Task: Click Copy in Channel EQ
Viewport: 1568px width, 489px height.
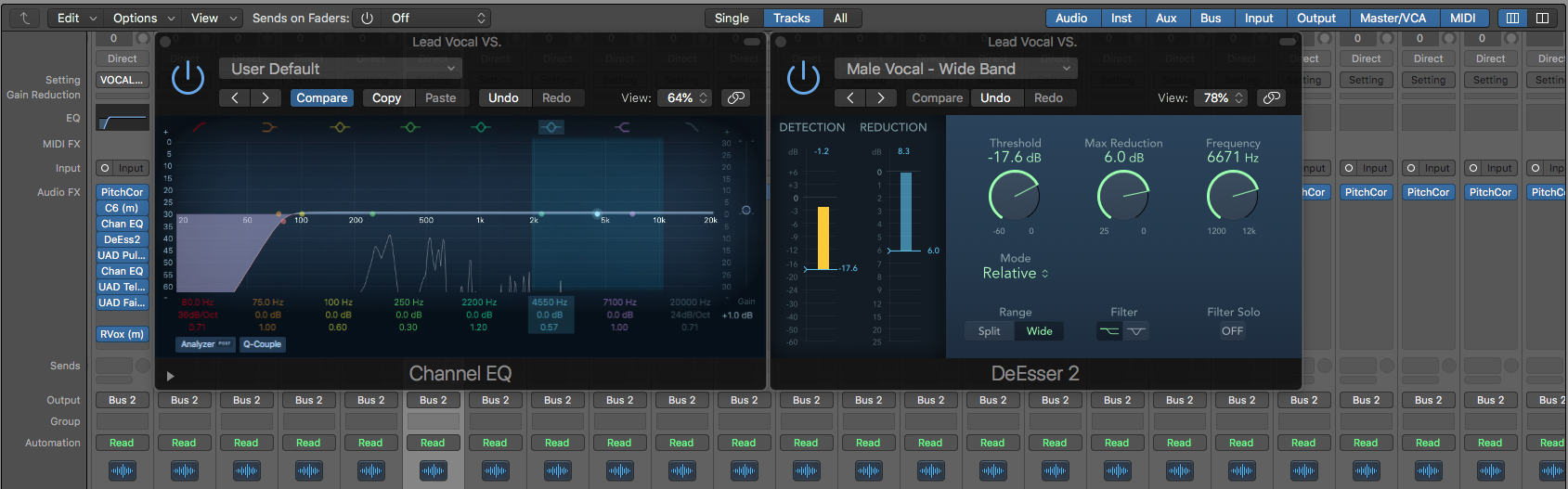Action: point(387,97)
